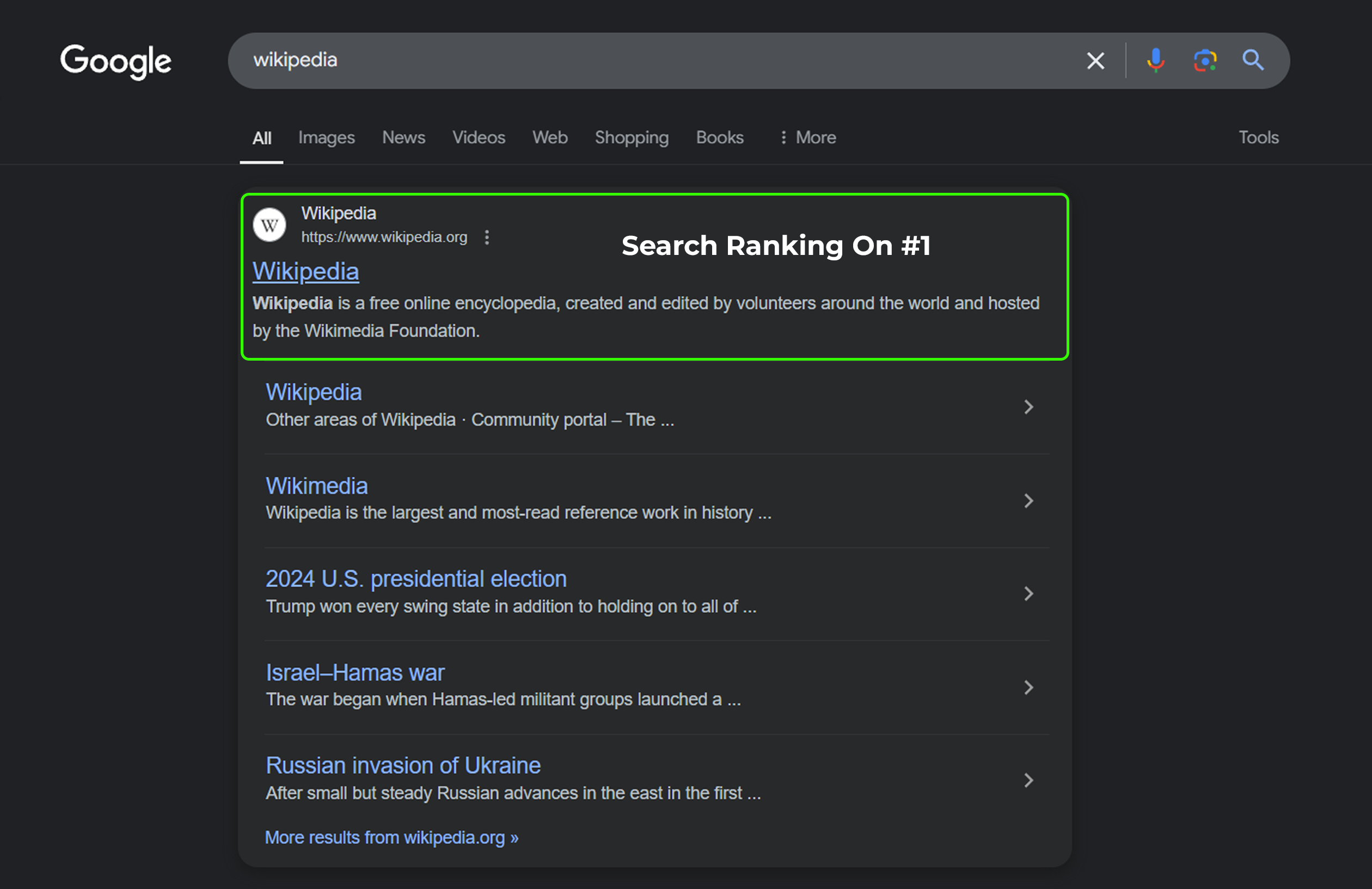
Task: Expand chevron on Israel–Hamas war row
Action: [1028, 687]
